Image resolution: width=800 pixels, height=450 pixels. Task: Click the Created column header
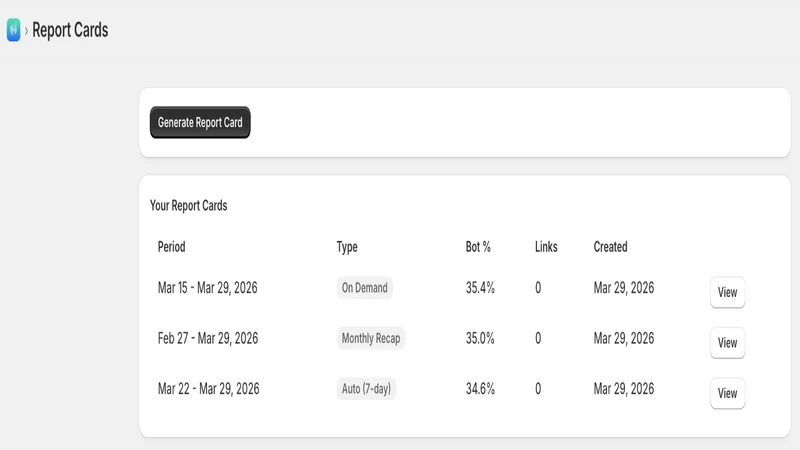click(x=610, y=247)
